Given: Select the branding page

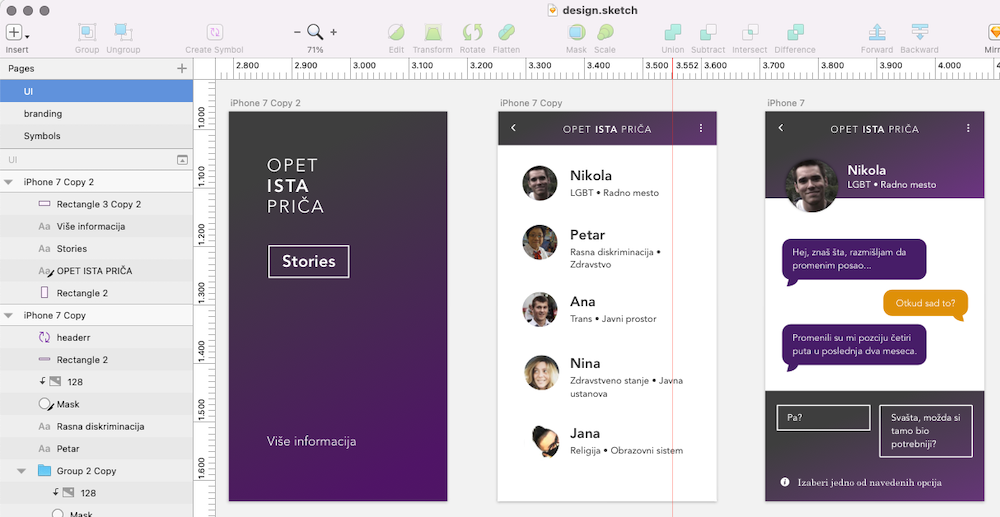Looking at the screenshot, I should tap(96, 113).
